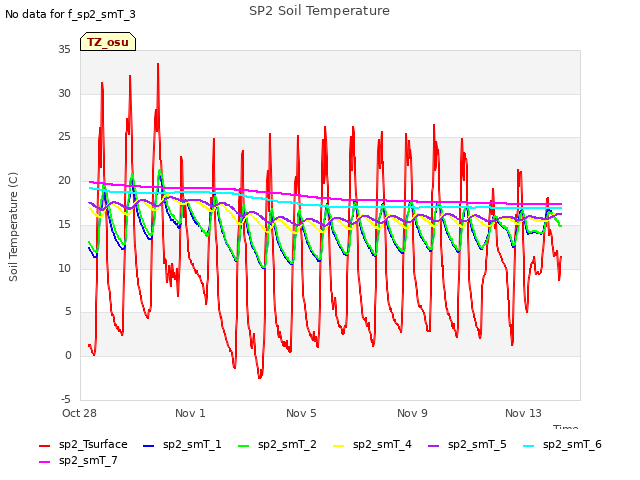Click the 25 y-axis tick label

tap(64, 136)
